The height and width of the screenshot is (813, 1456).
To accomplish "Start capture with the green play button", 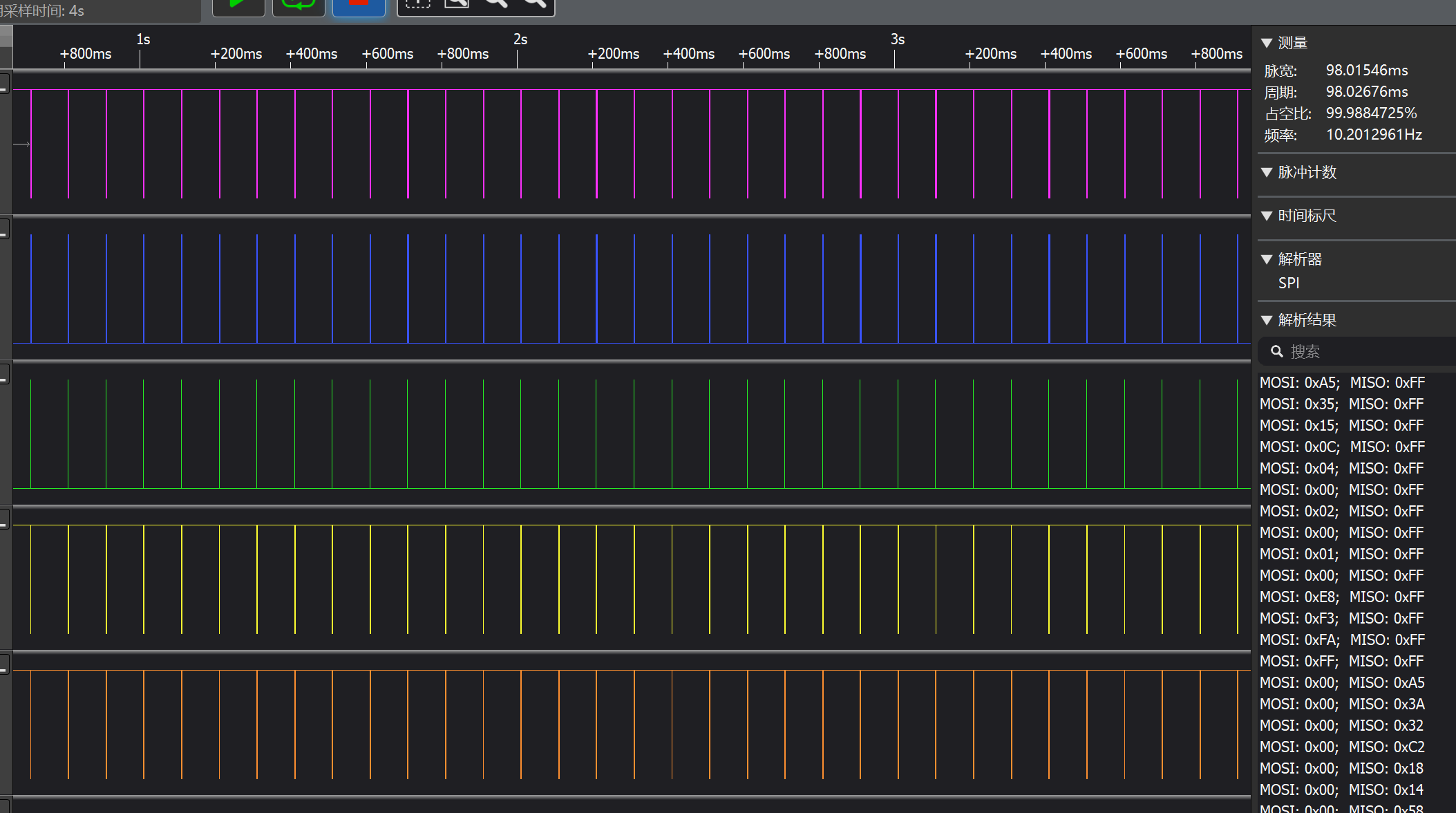I will [238, 6].
